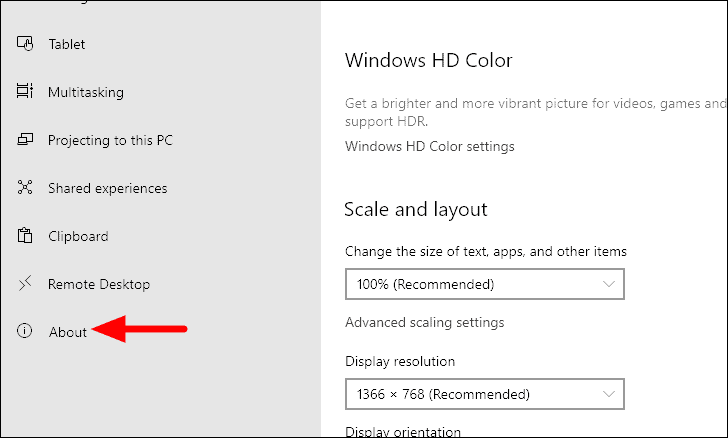Click the Projecting to this PC icon
Image resolution: width=728 pixels, height=438 pixels.
click(x=25, y=139)
